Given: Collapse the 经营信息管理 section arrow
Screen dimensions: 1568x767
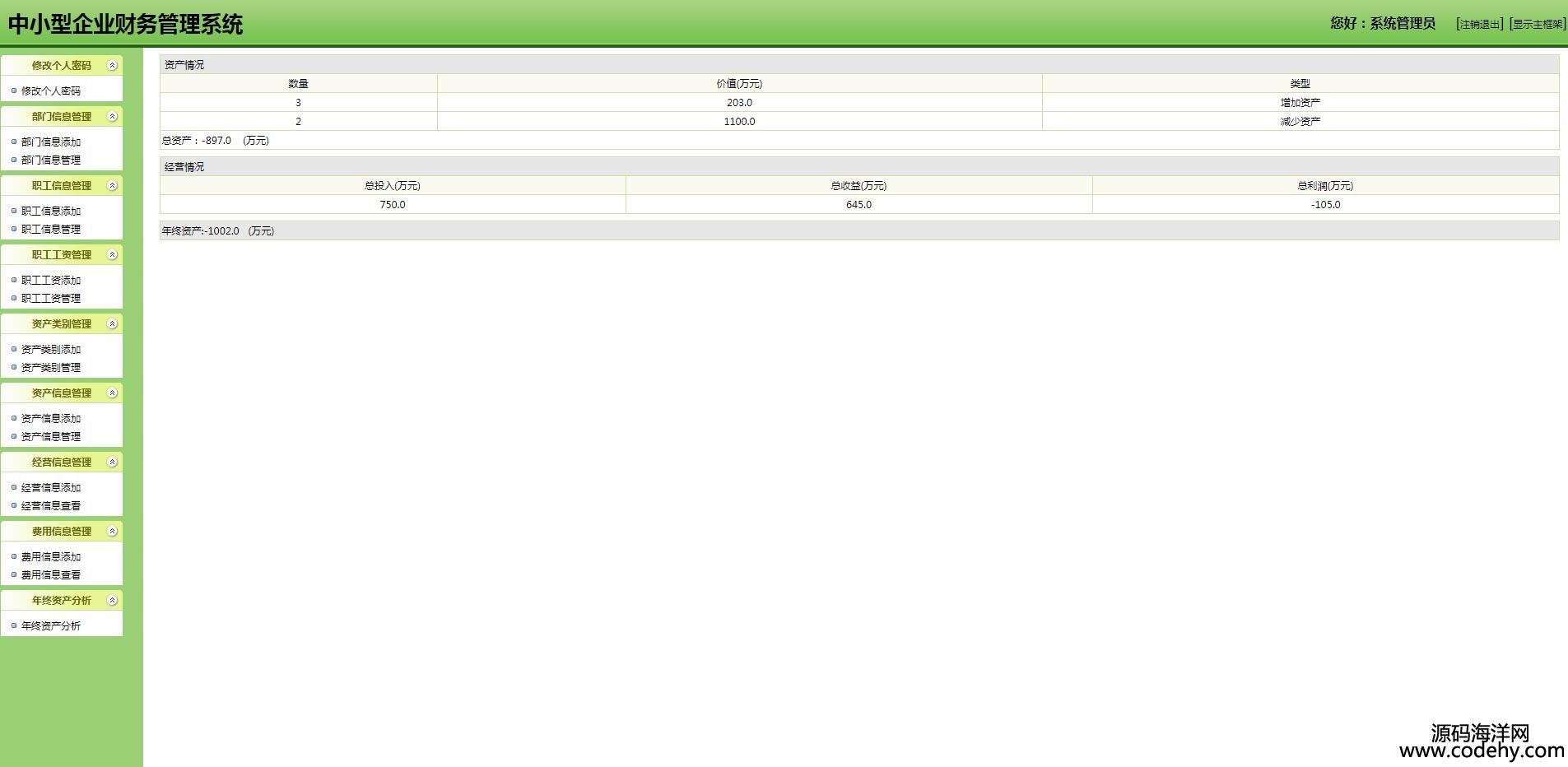Looking at the screenshot, I should coord(113,463).
